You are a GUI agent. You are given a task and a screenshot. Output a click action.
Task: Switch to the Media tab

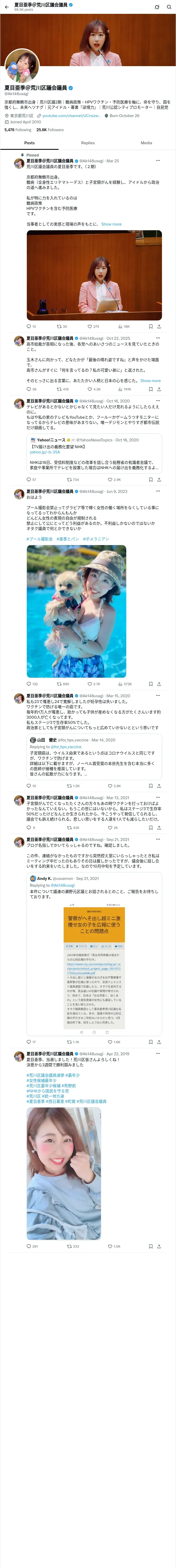pyautogui.click(x=146, y=142)
